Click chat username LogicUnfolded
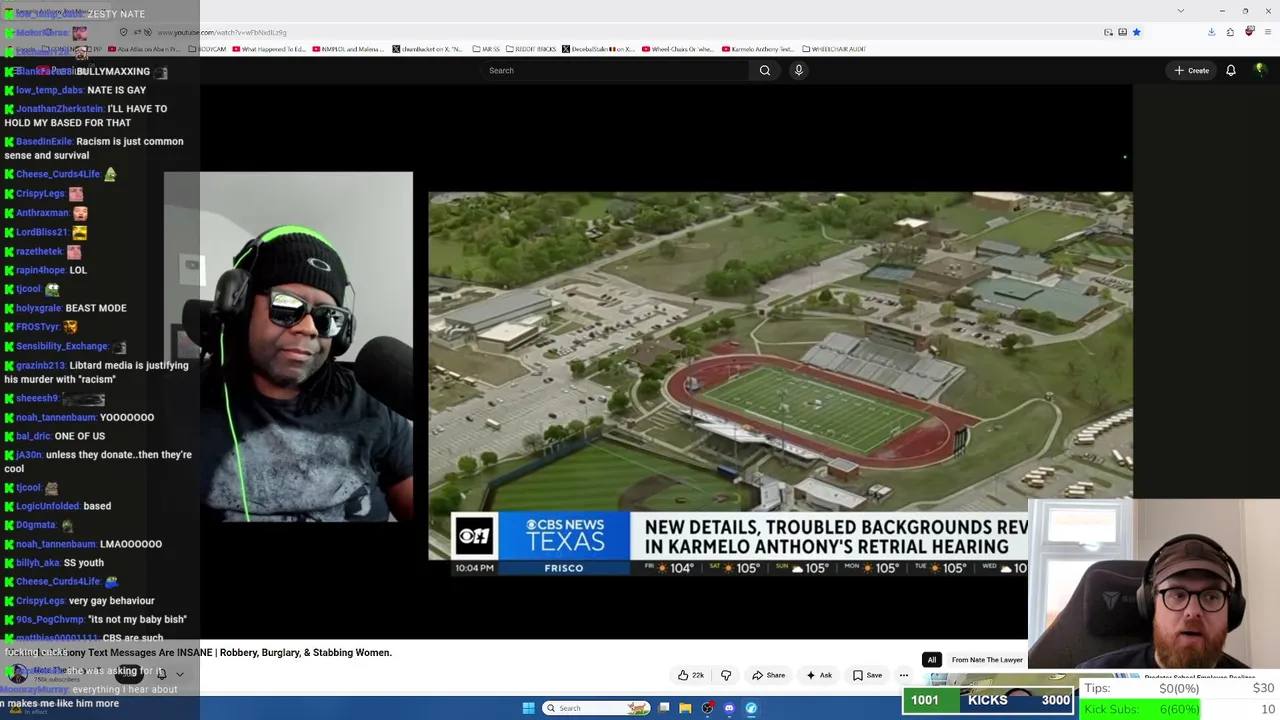This screenshot has height=720, width=1280. tap(48, 506)
